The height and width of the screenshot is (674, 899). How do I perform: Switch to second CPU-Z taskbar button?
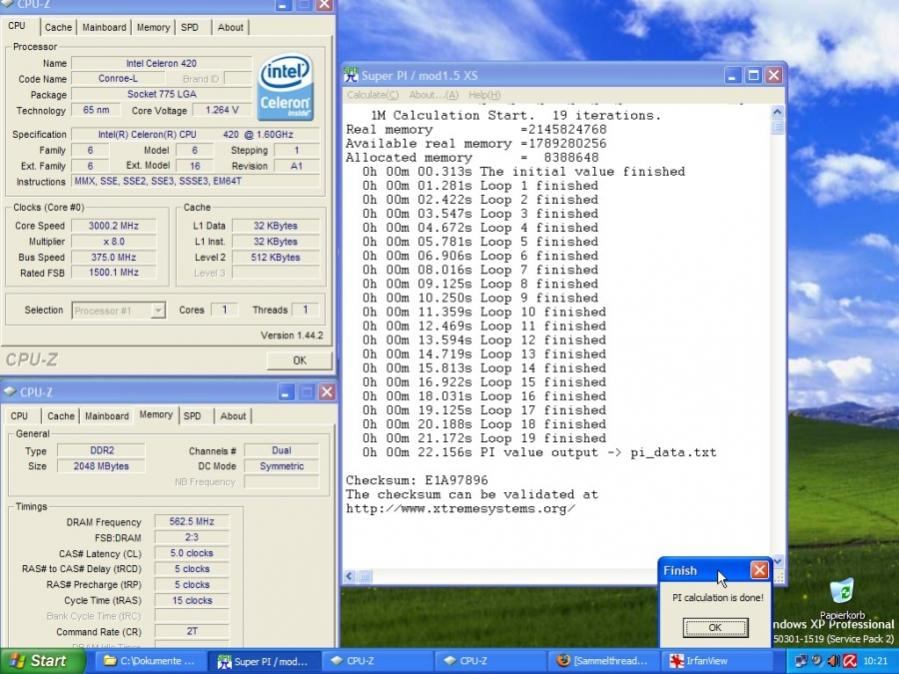[x=490, y=661]
